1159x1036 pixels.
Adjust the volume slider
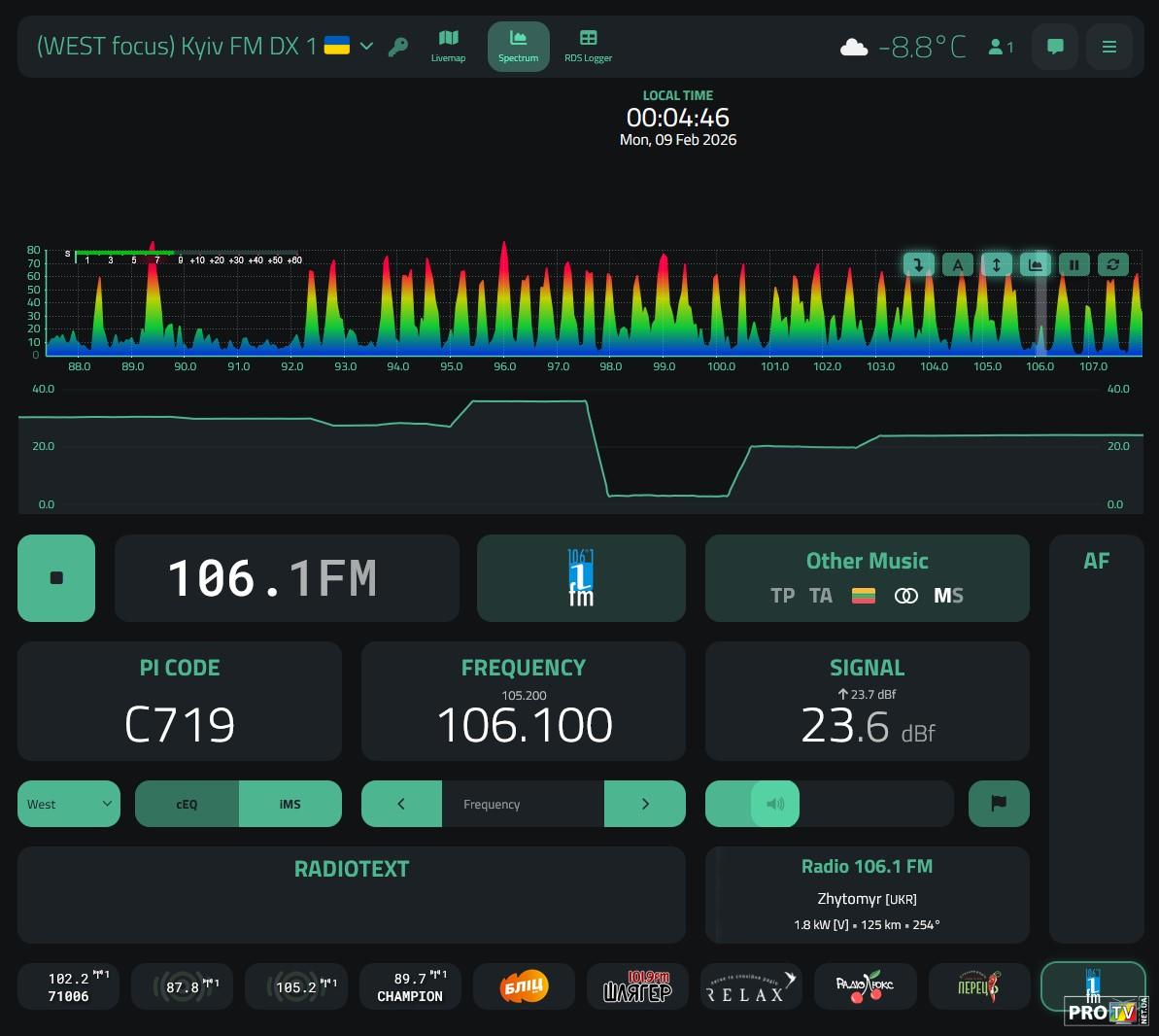click(x=775, y=804)
